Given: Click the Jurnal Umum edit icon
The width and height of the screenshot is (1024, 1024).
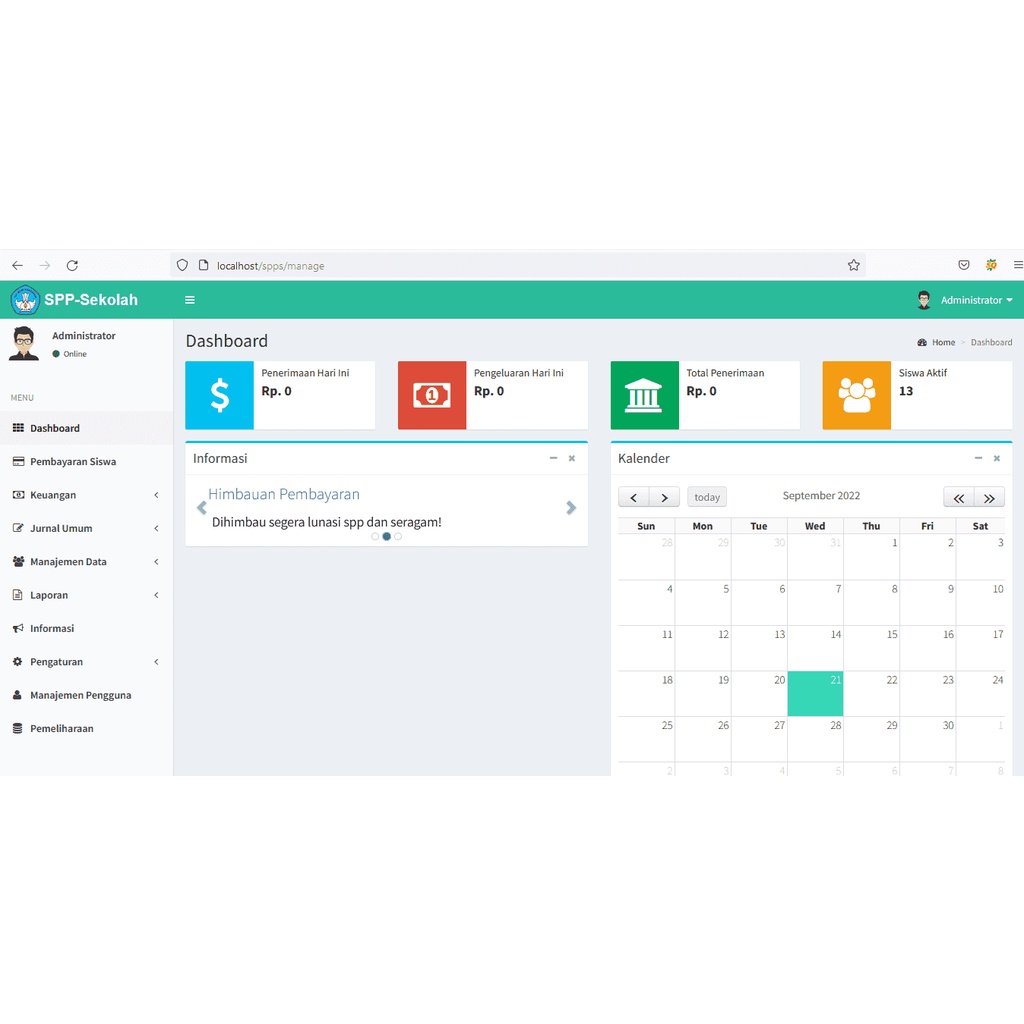Looking at the screenshot, I should click(18, 528).
